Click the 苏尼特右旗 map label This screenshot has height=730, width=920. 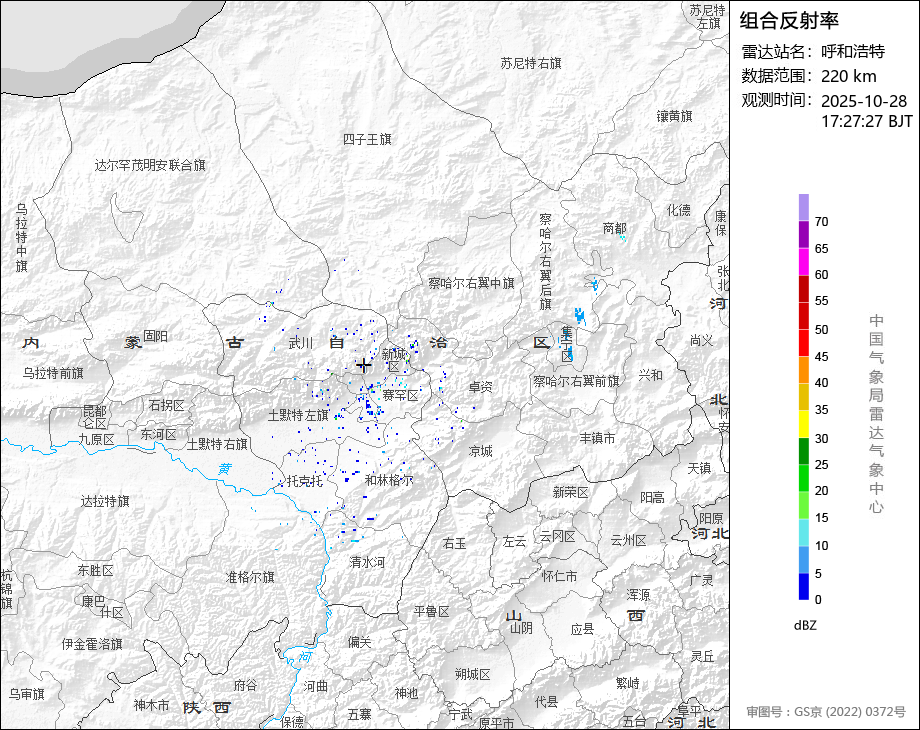[531, 63]
